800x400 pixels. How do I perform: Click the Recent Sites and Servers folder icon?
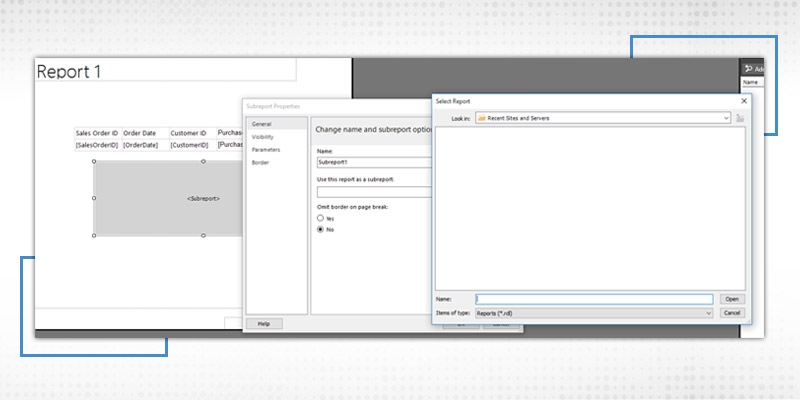click(x=482, y=118)
